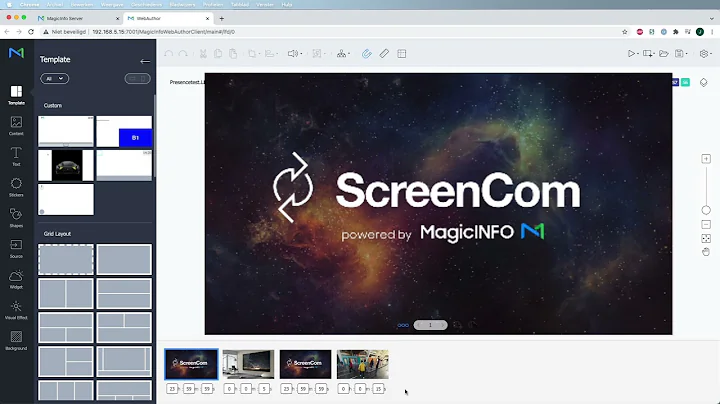Click the browser address bar URL

[x=163, y=32]
